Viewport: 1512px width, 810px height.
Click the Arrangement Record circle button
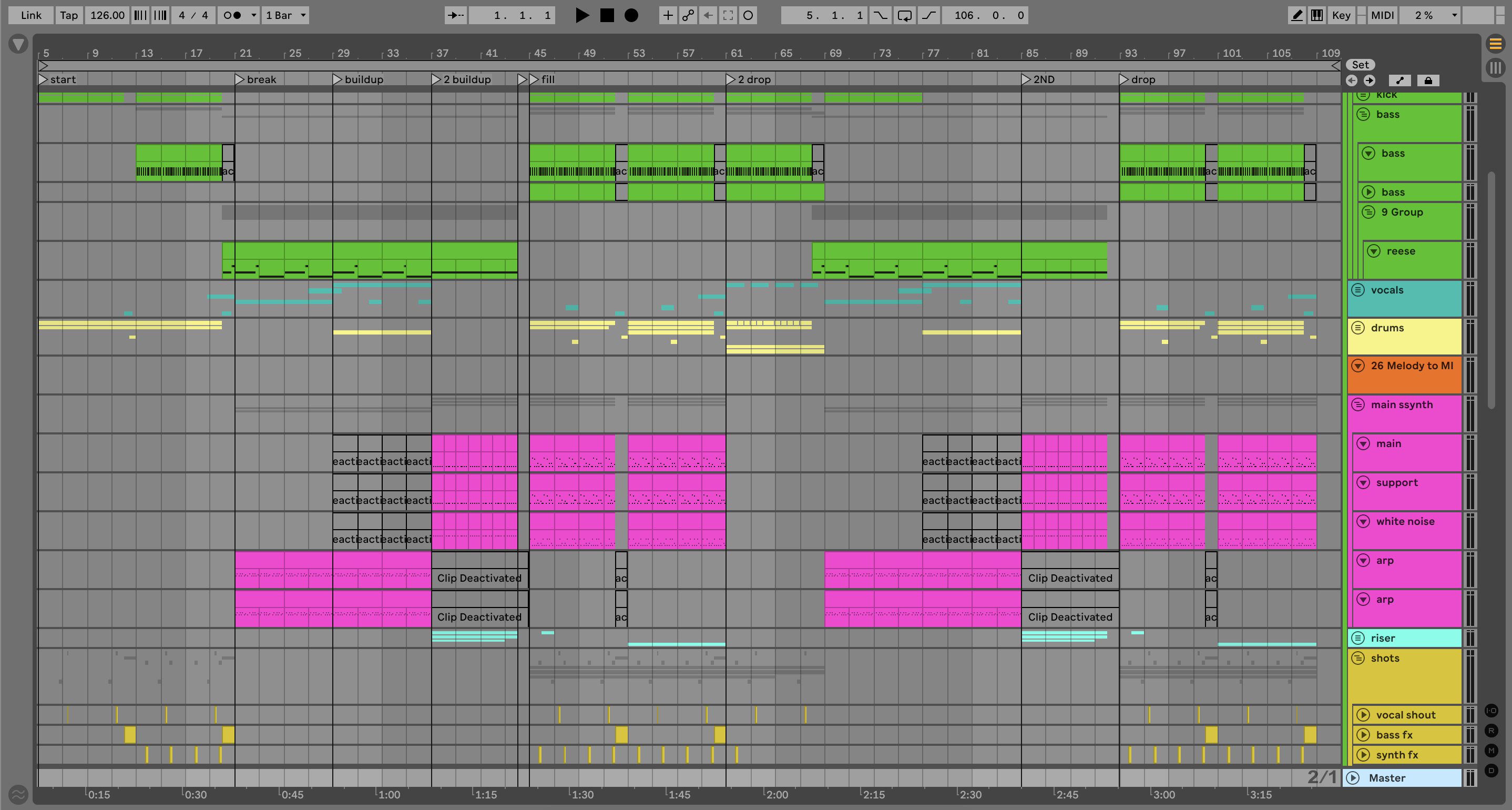[631, 15]
